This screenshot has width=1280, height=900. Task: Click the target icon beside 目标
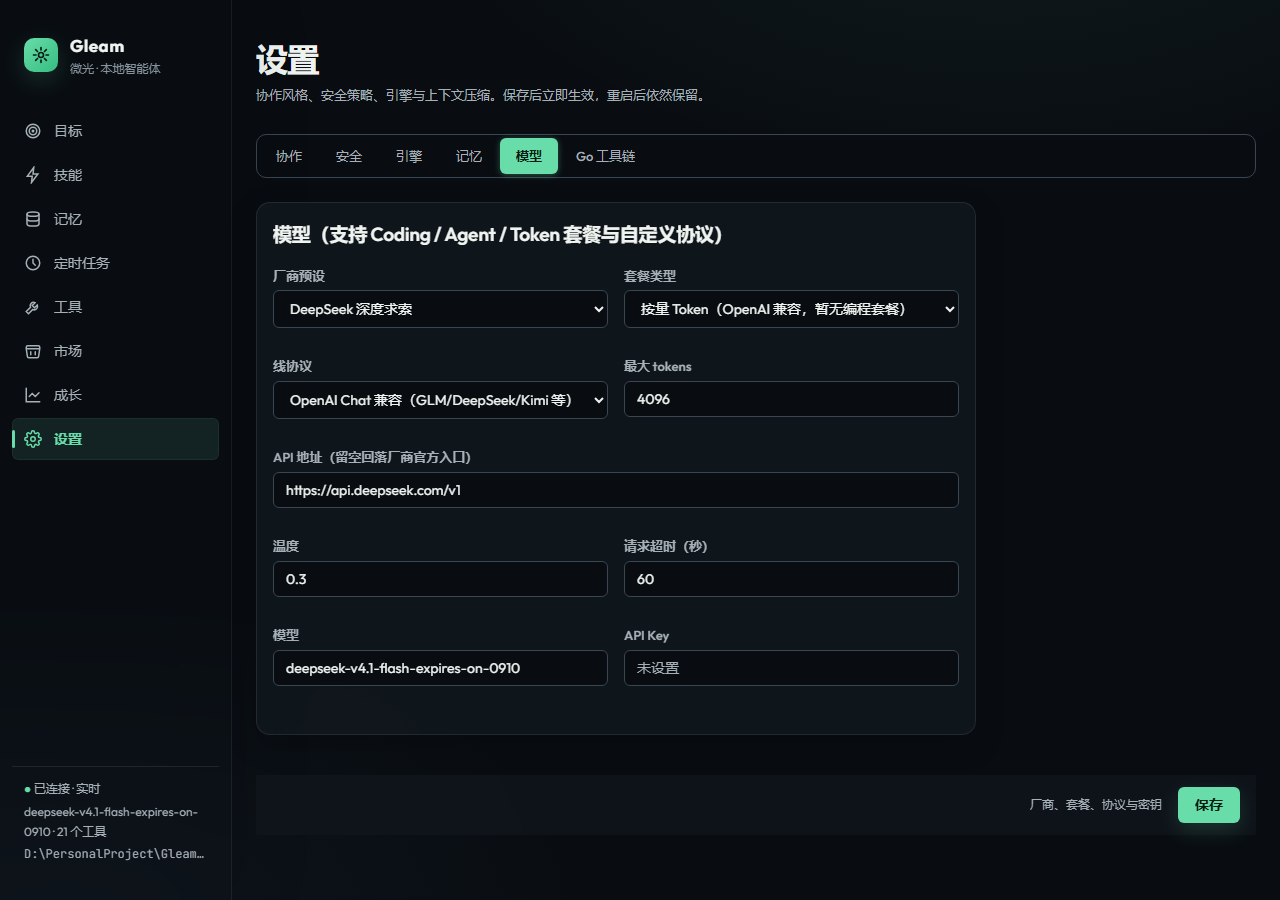(33, 131)
